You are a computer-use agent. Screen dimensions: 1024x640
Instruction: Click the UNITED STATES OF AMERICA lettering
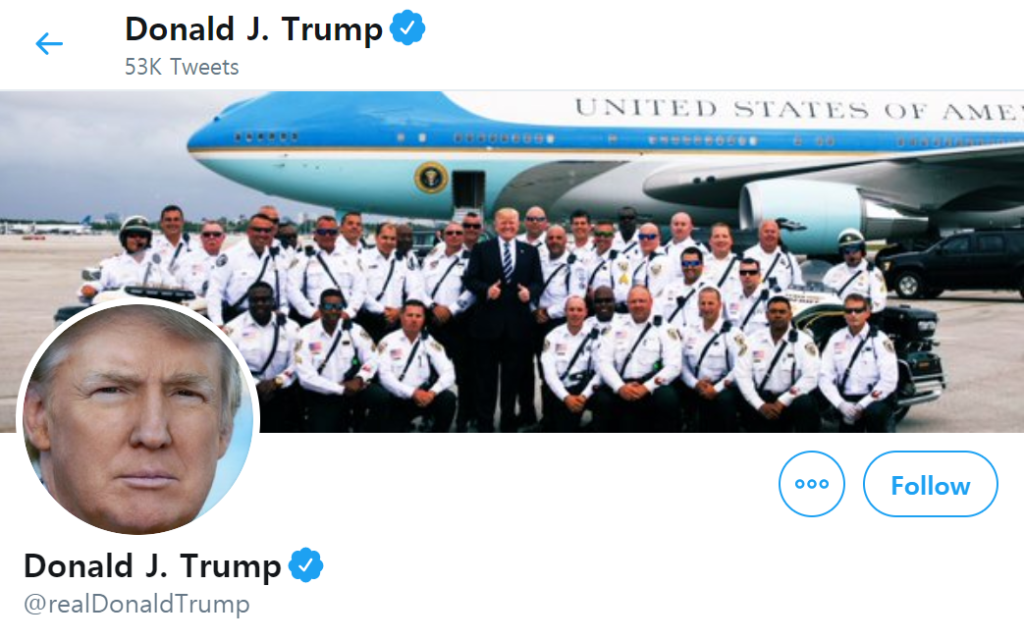798,109
